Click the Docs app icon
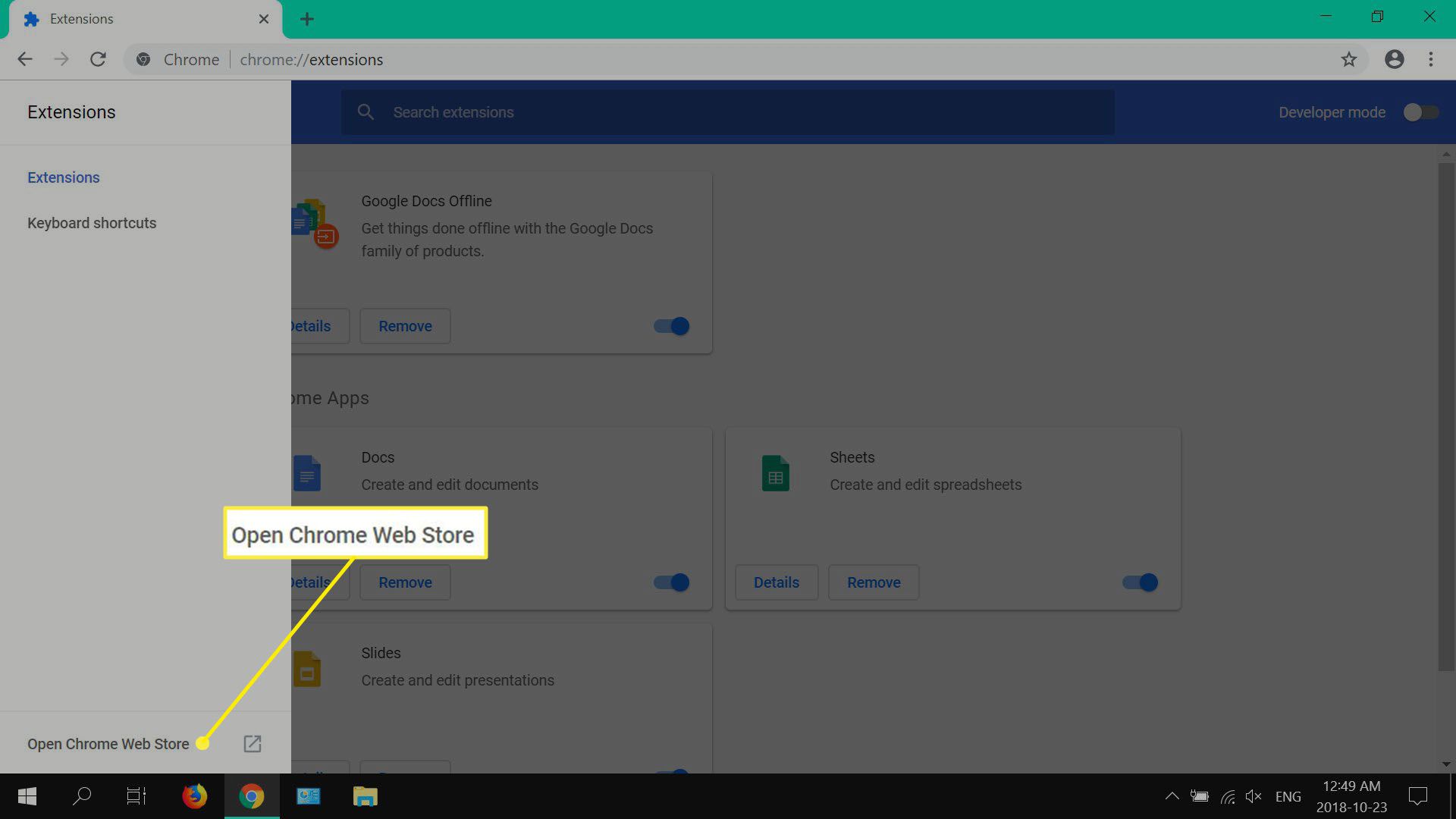The height and width of the screenshot is (819, 1456). point(307,473)
